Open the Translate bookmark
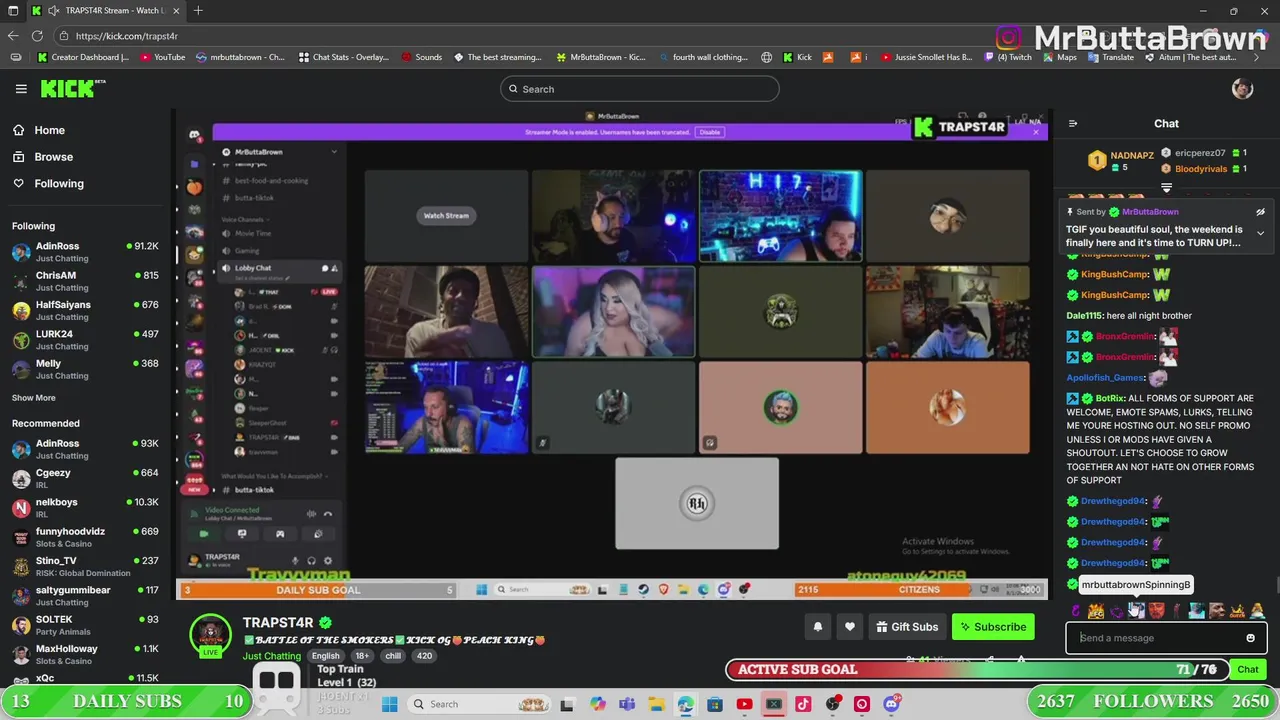Image resolution: width=1280 pixels, height=720 pixels. (1110, 57)
